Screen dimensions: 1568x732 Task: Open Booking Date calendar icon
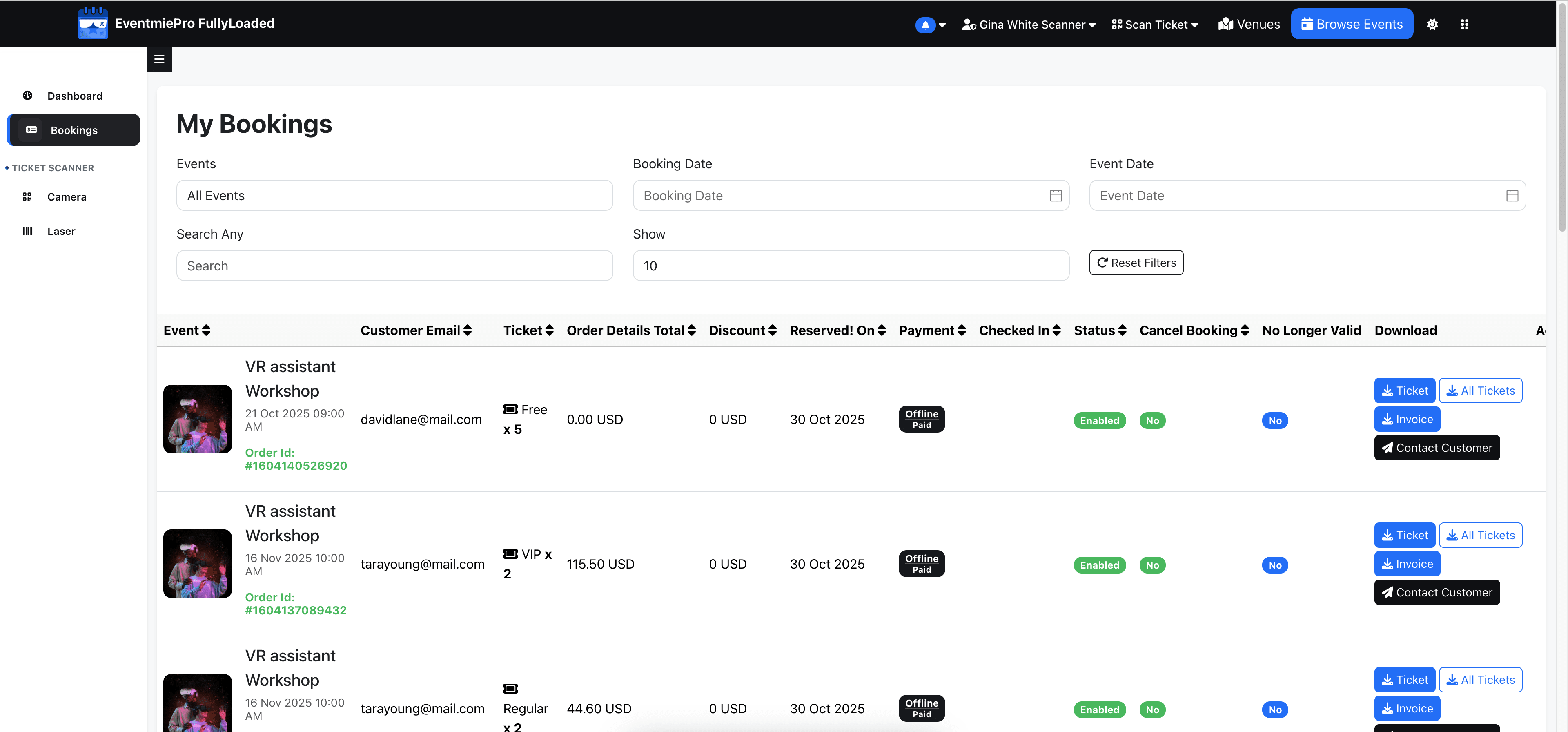pos(1056,196)
